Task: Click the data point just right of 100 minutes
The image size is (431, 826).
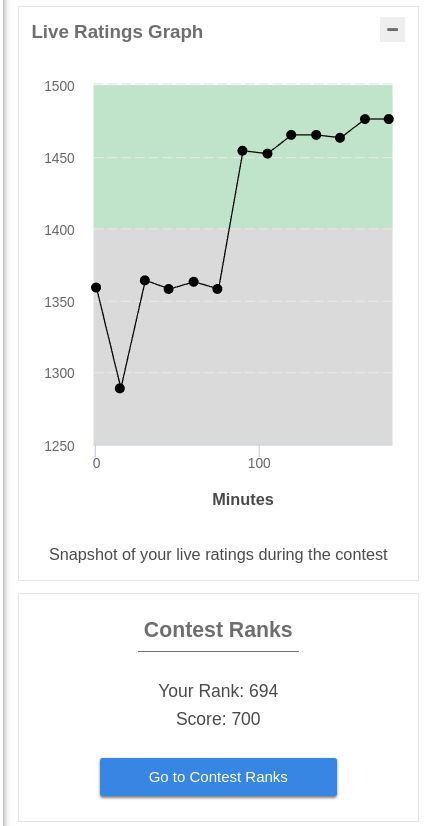Action: (267, 154)
